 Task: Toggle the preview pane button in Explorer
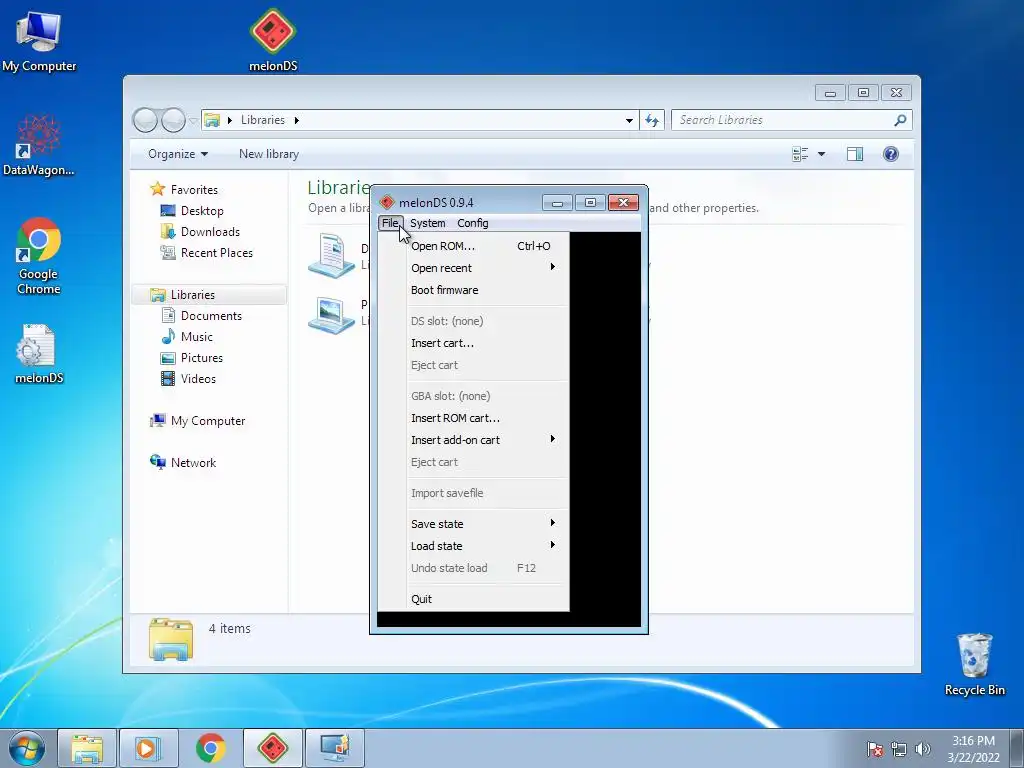point(855,154)
